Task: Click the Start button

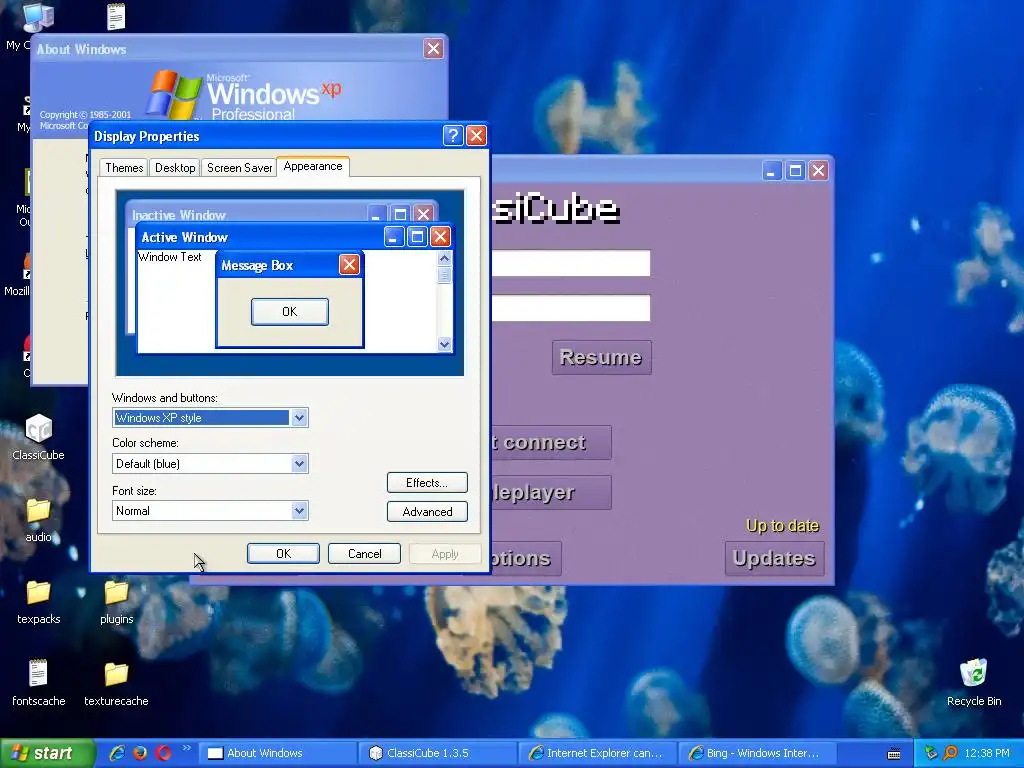Action: pos(46,753)
